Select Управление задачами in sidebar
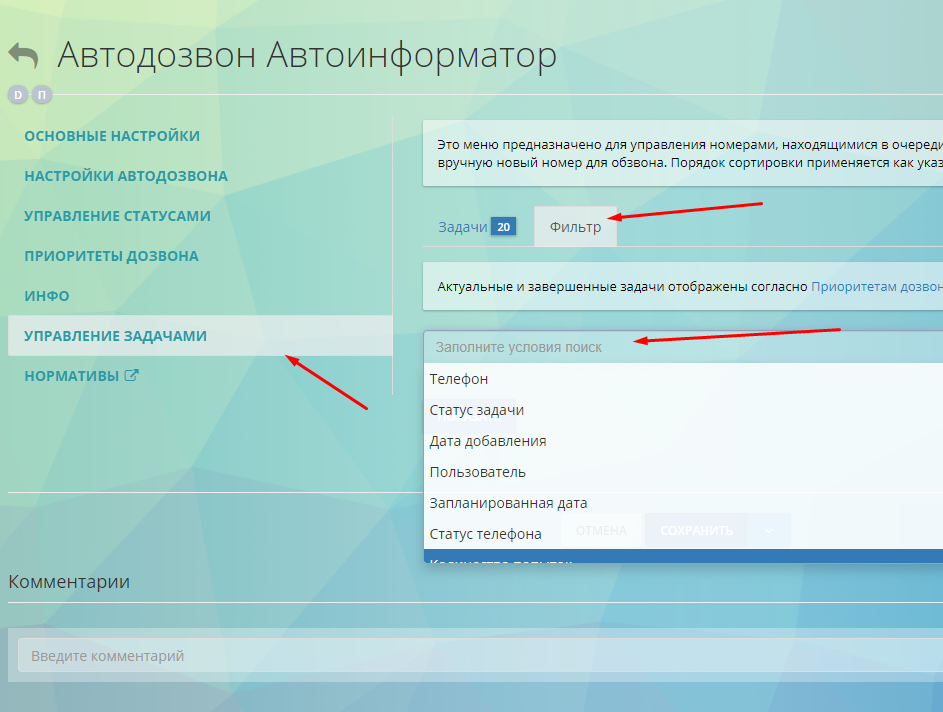Viewport: 943px width, 712px height. tap(115, 336)
